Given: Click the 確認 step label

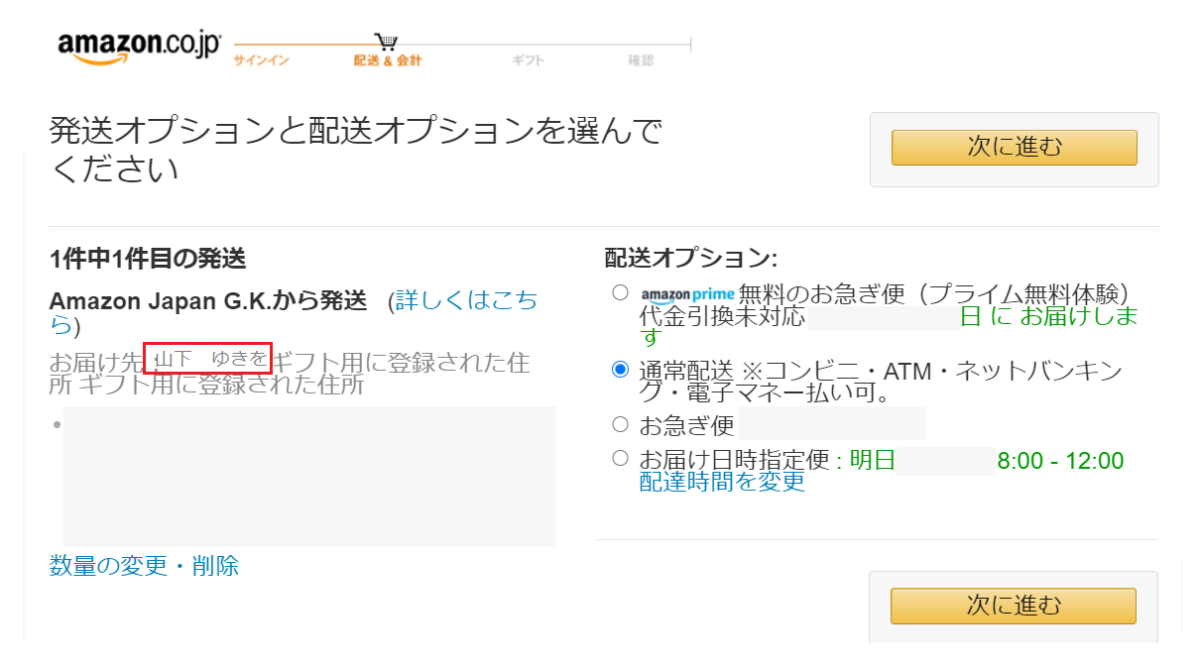Looking at the screenshot, I should [641, 61].
